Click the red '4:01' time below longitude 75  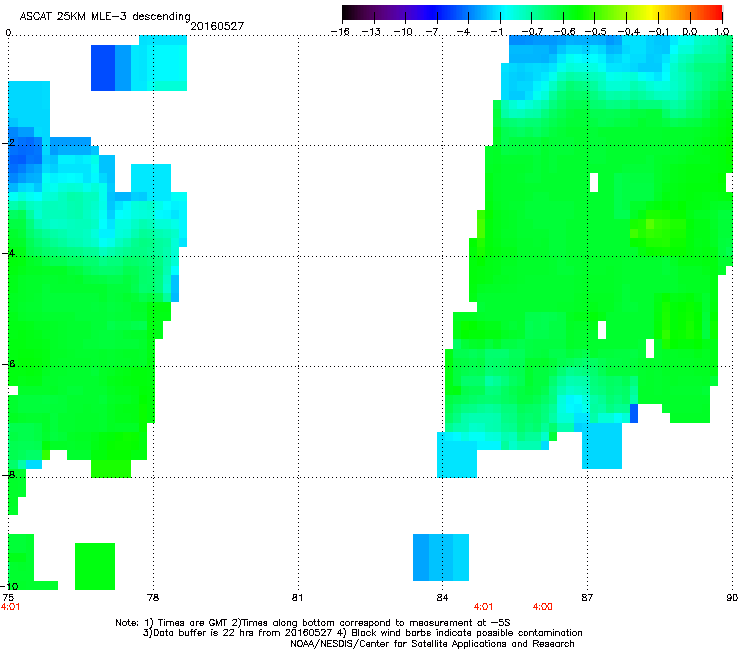click(x=10, y=607)
